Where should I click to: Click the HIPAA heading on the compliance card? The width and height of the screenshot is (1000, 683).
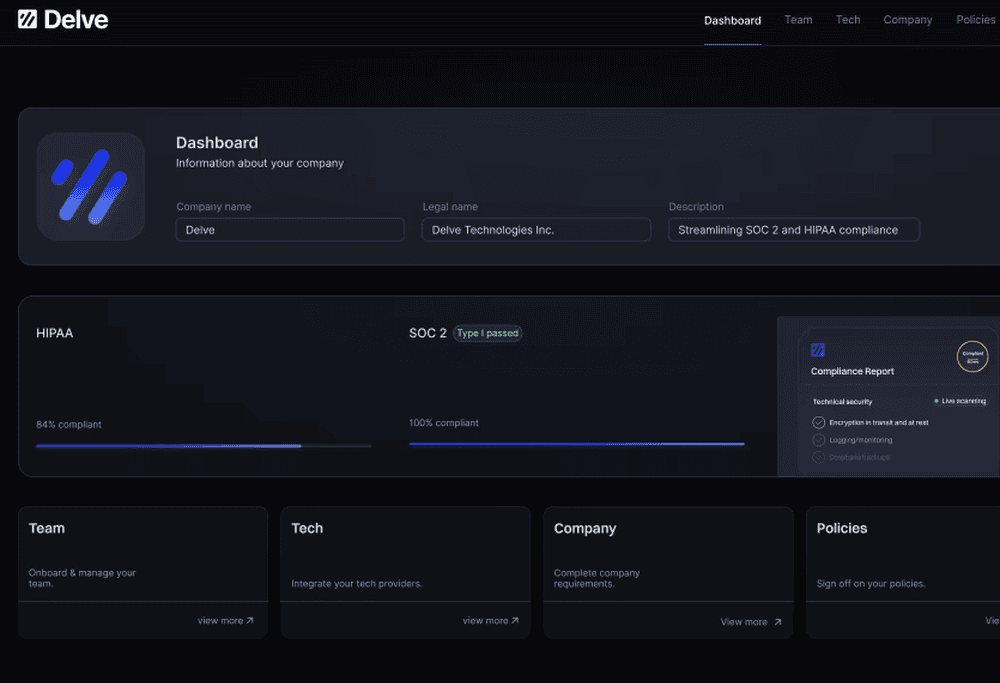(x=54, y=333)
